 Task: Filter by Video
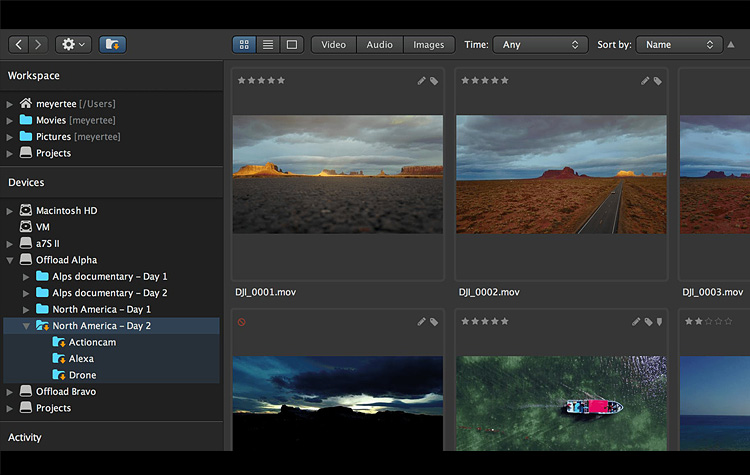[333, 44]
